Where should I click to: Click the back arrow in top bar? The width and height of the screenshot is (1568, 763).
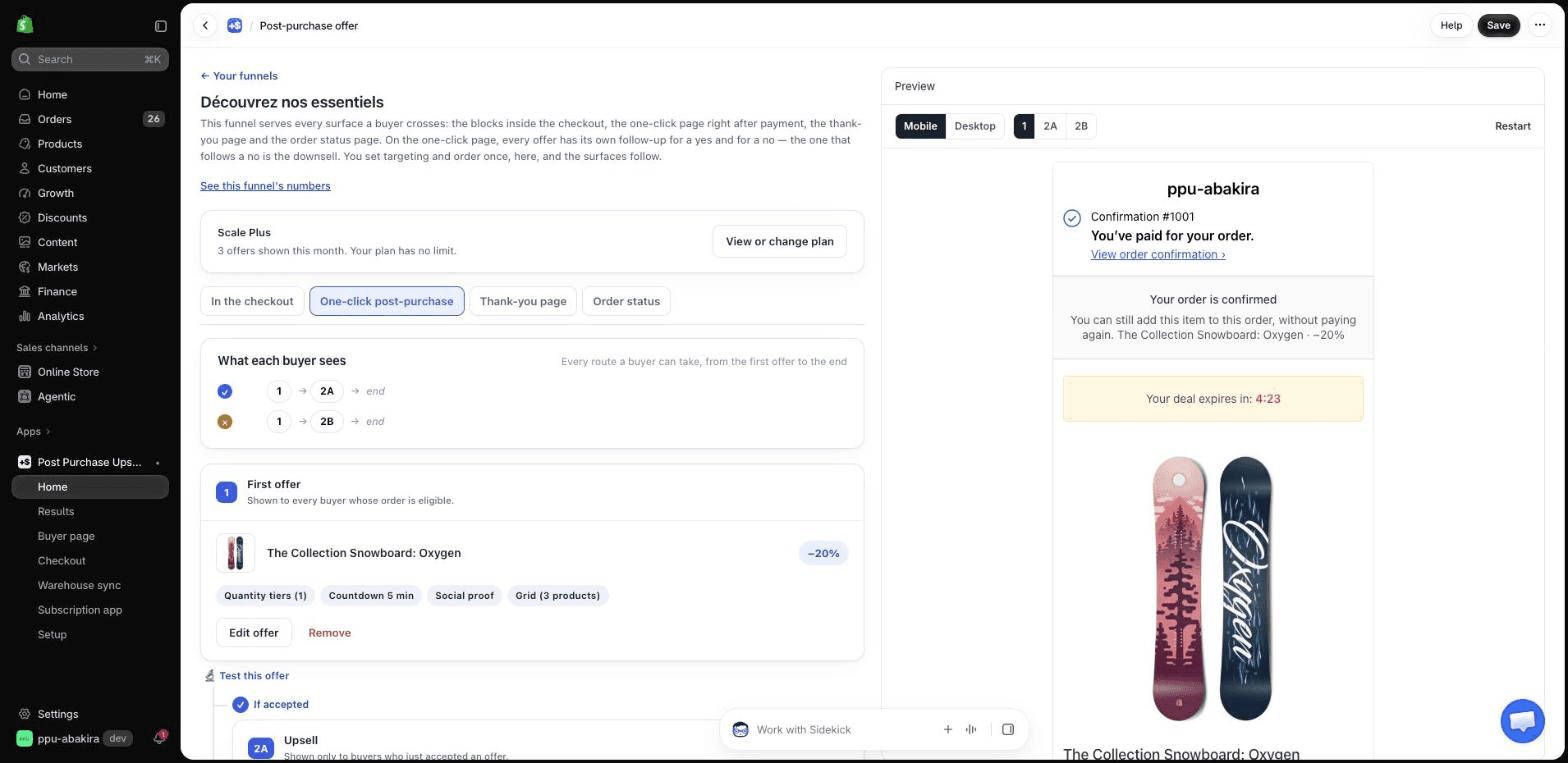(x=205, y=26)
